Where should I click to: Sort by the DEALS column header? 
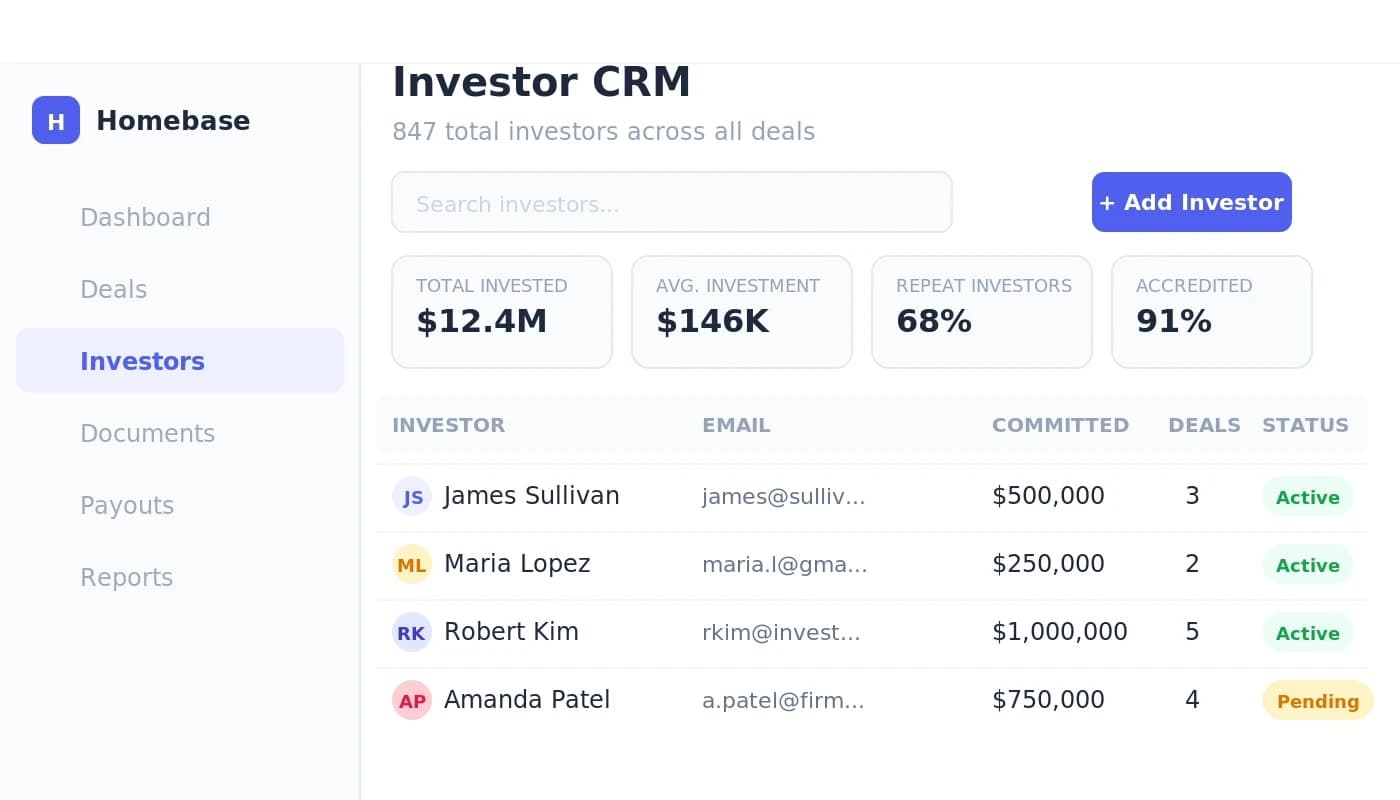(x=1204, y=425)
